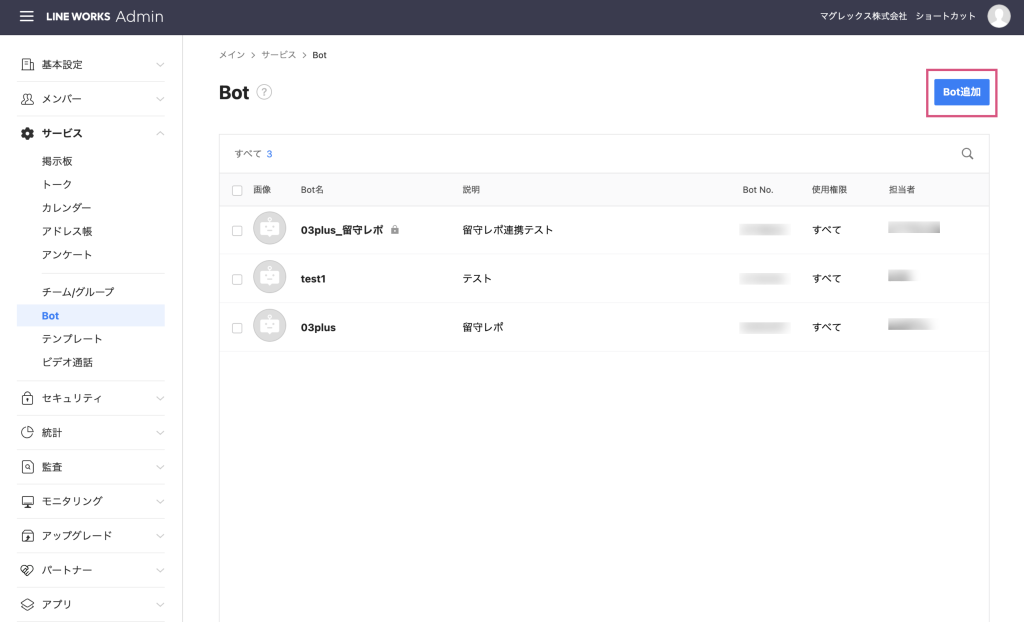1024x622 pixels.
Task: Go to メイン breadcrumb link
Action: (231, 55)
